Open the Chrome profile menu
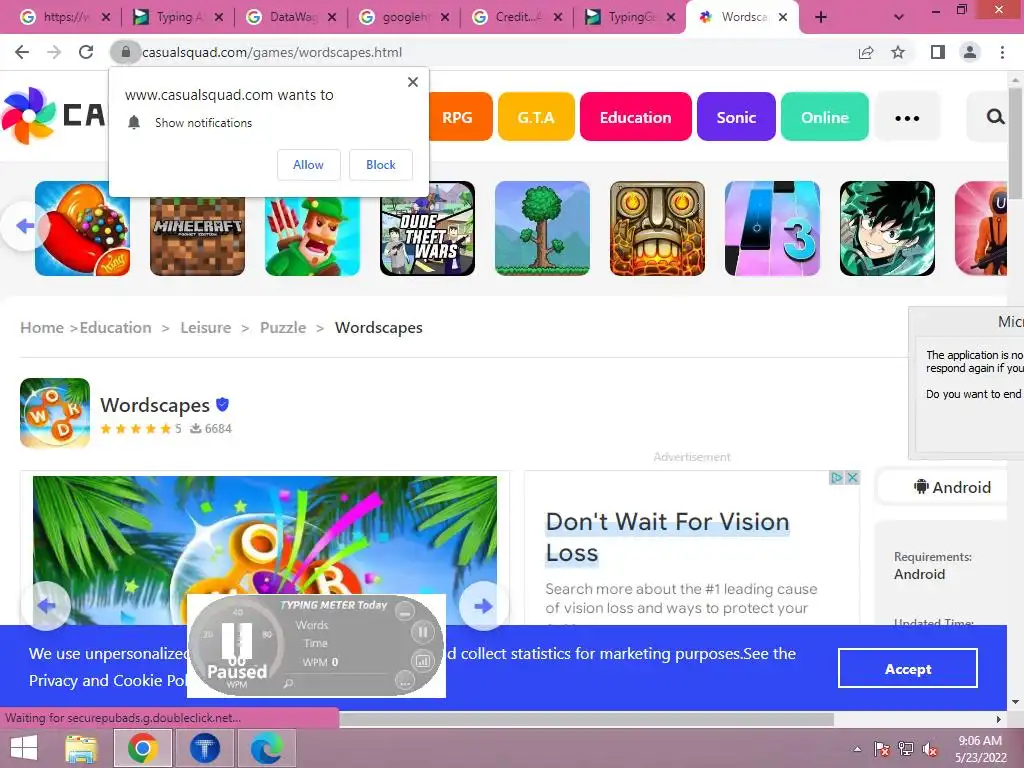This screenshot has width=1024, height=768. (970, 52)
